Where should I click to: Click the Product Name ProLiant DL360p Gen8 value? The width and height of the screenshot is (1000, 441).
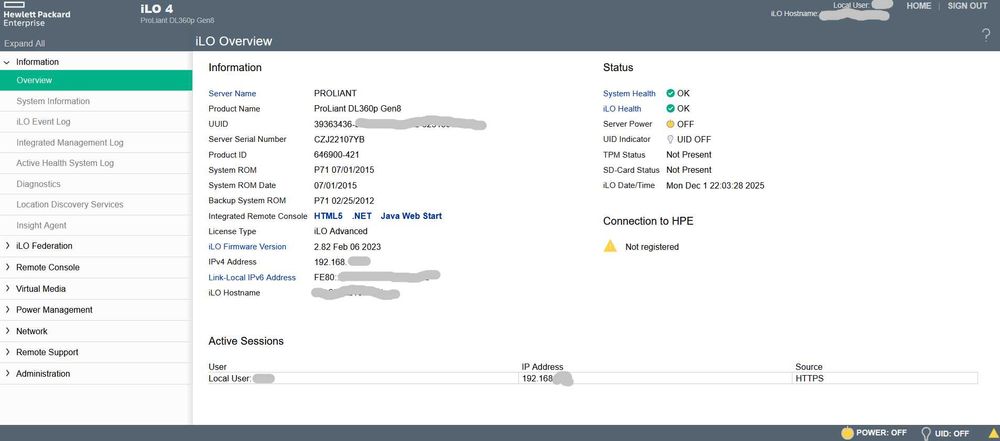pos(357,108)
